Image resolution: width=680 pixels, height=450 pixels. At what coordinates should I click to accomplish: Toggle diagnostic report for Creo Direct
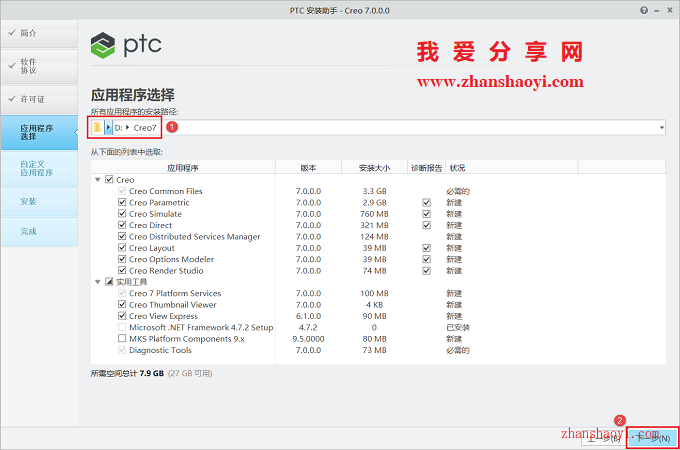click(427, 225)
